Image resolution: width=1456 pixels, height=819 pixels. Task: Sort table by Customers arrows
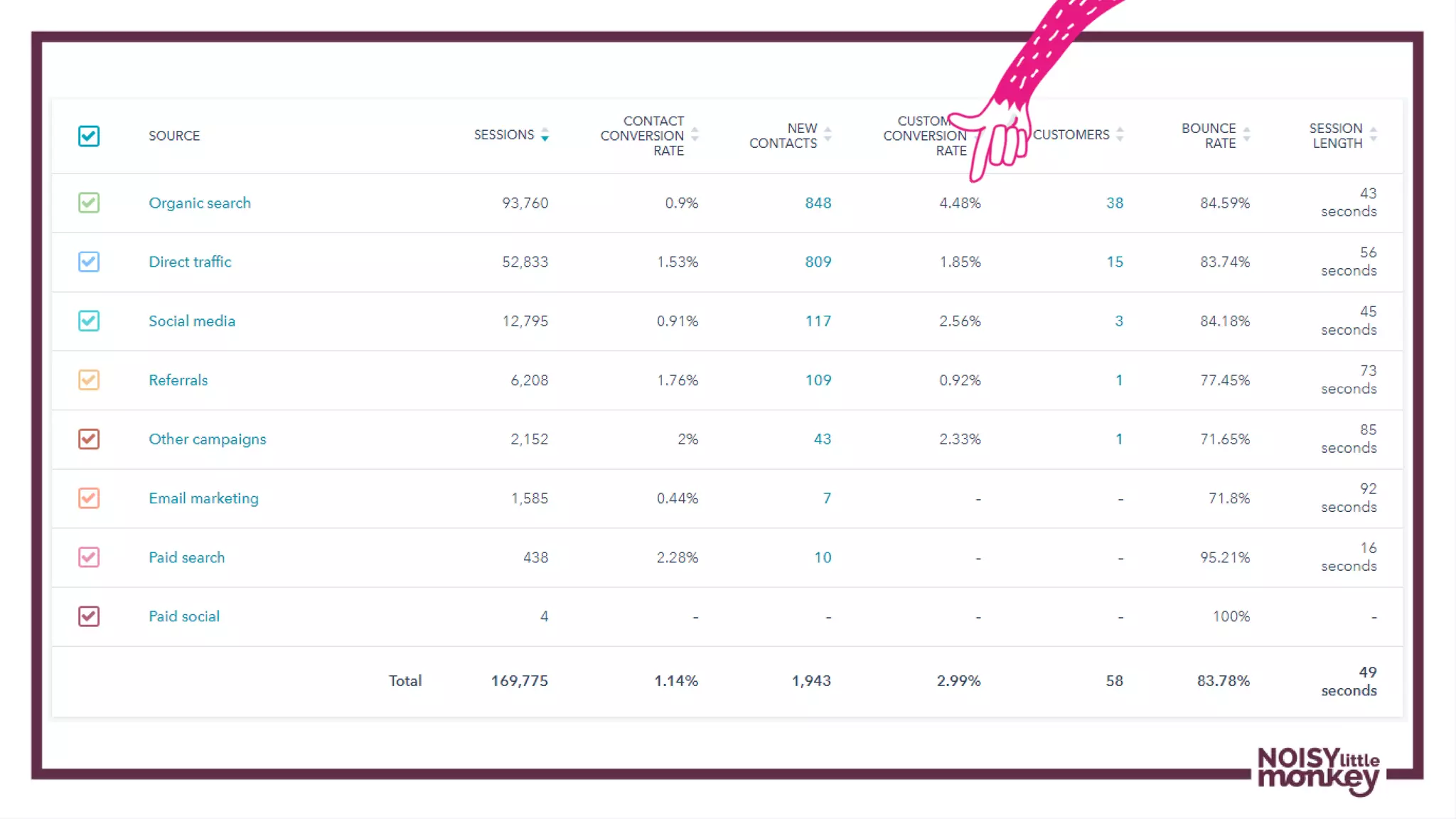coord(1120,134)
